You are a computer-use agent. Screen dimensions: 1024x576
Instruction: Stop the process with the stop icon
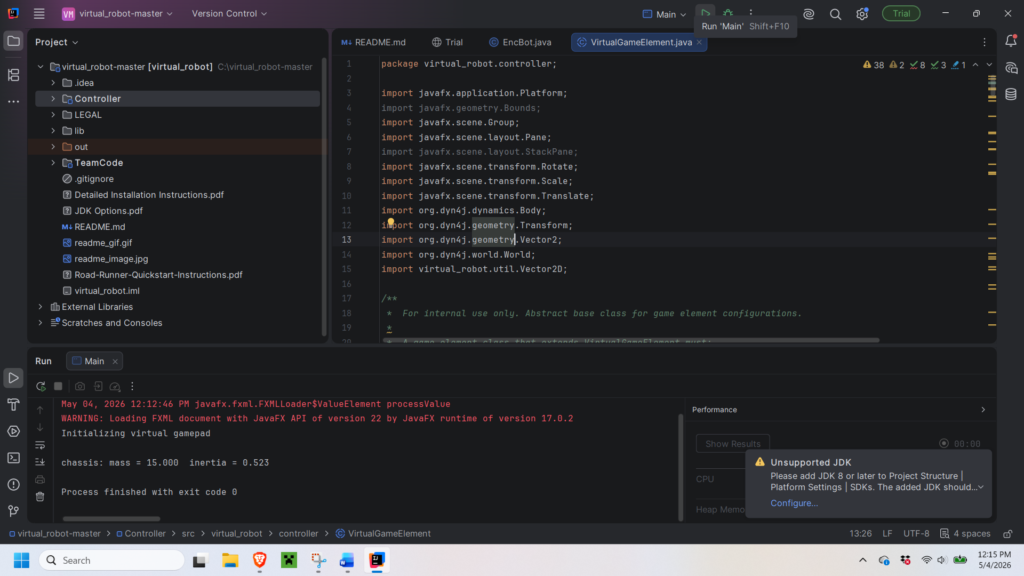tap(58, 387)
